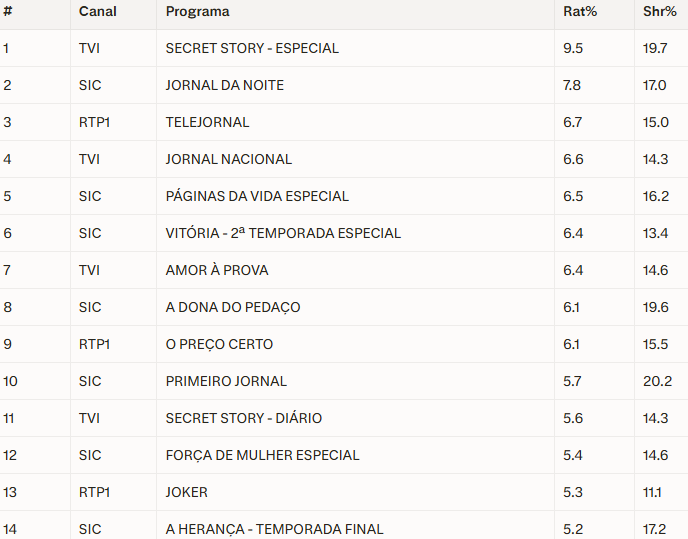The image size is (688, 539).
Task: Click the Canal column header
Action: (97, 12)
